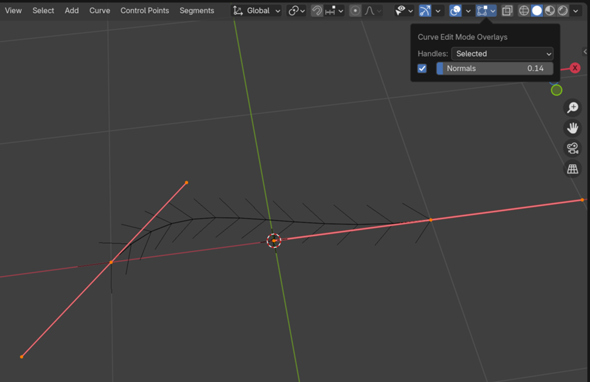Switch to wireframe viewport shading
This screenshot has height=382, width=590.
524,11
